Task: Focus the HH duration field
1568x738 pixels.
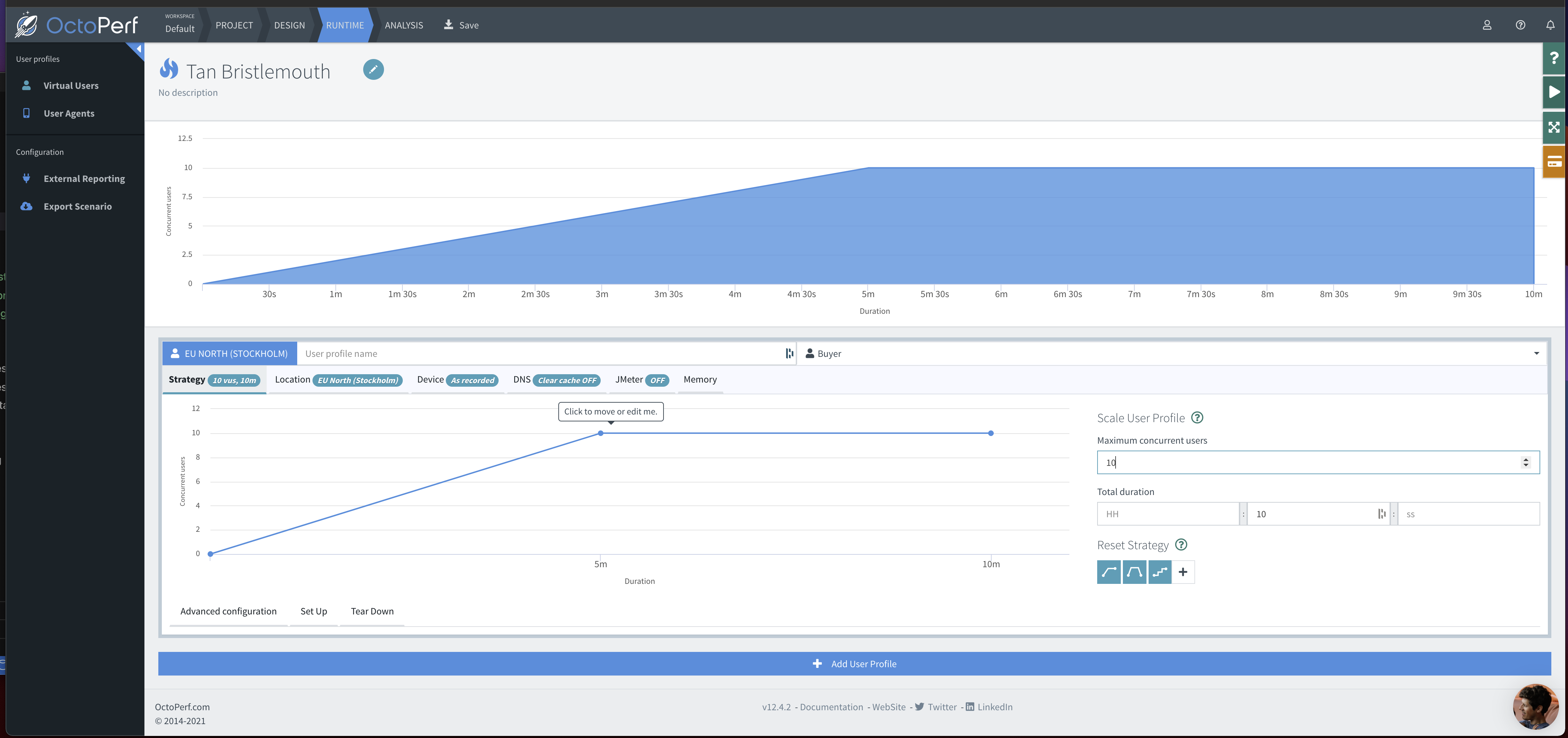Action: [x=1168, y=514]
